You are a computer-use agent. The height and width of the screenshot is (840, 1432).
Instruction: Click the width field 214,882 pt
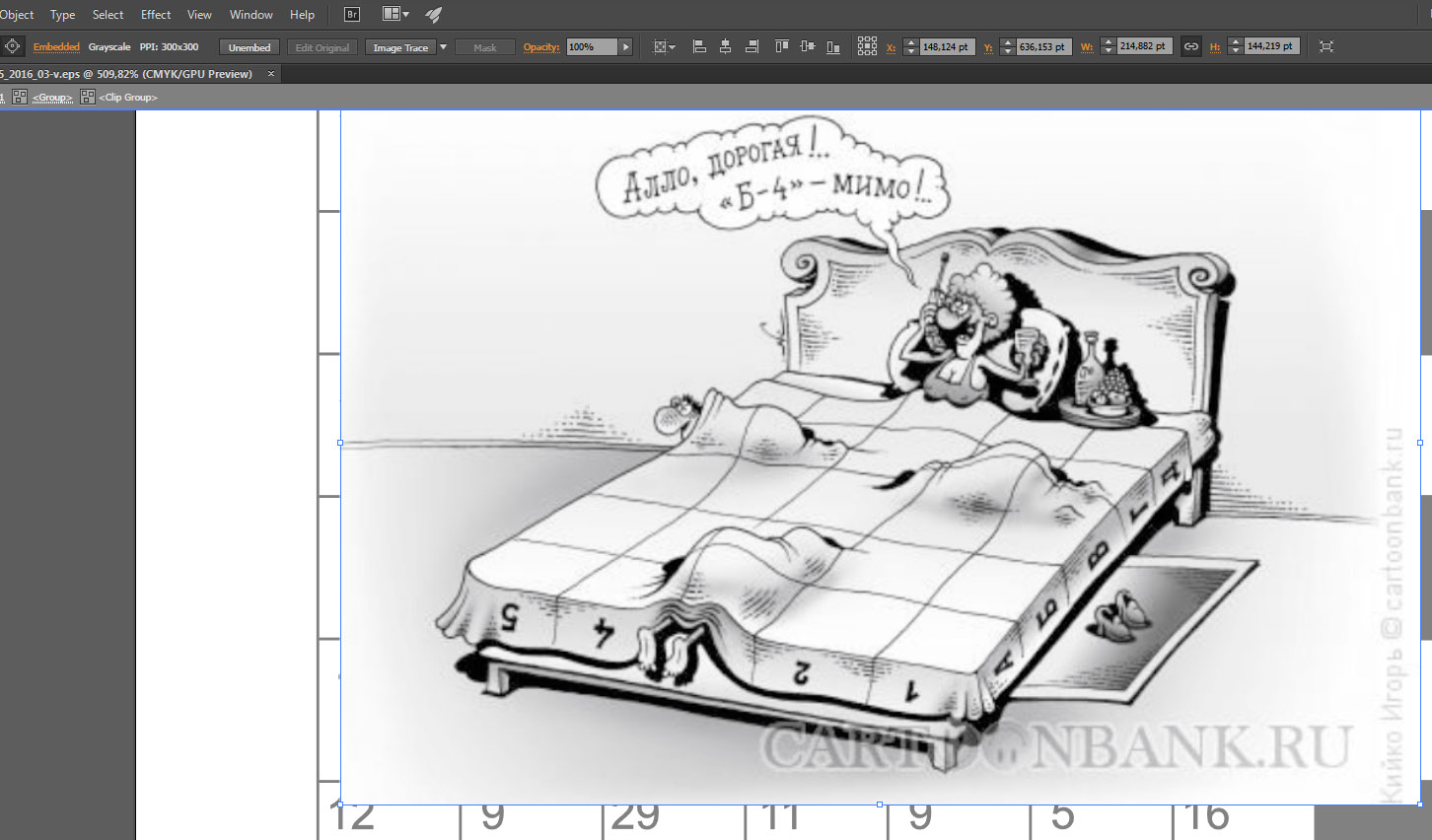1144,46
